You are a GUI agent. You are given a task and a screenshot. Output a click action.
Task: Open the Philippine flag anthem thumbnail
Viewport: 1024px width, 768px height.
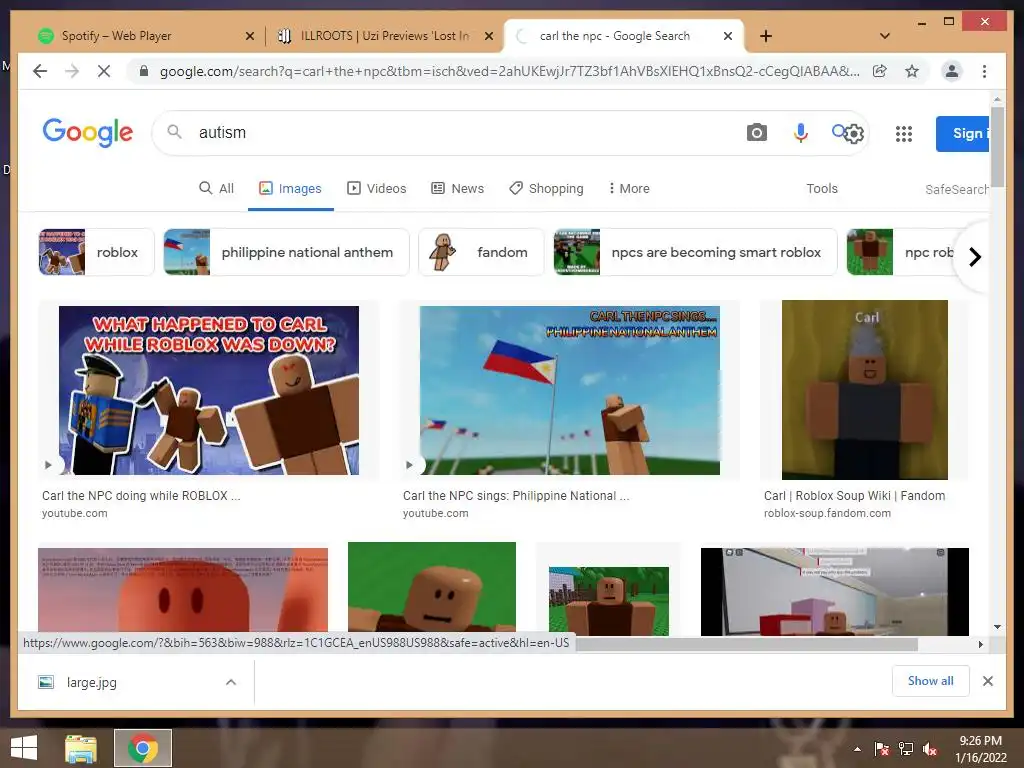coord(569,391)
